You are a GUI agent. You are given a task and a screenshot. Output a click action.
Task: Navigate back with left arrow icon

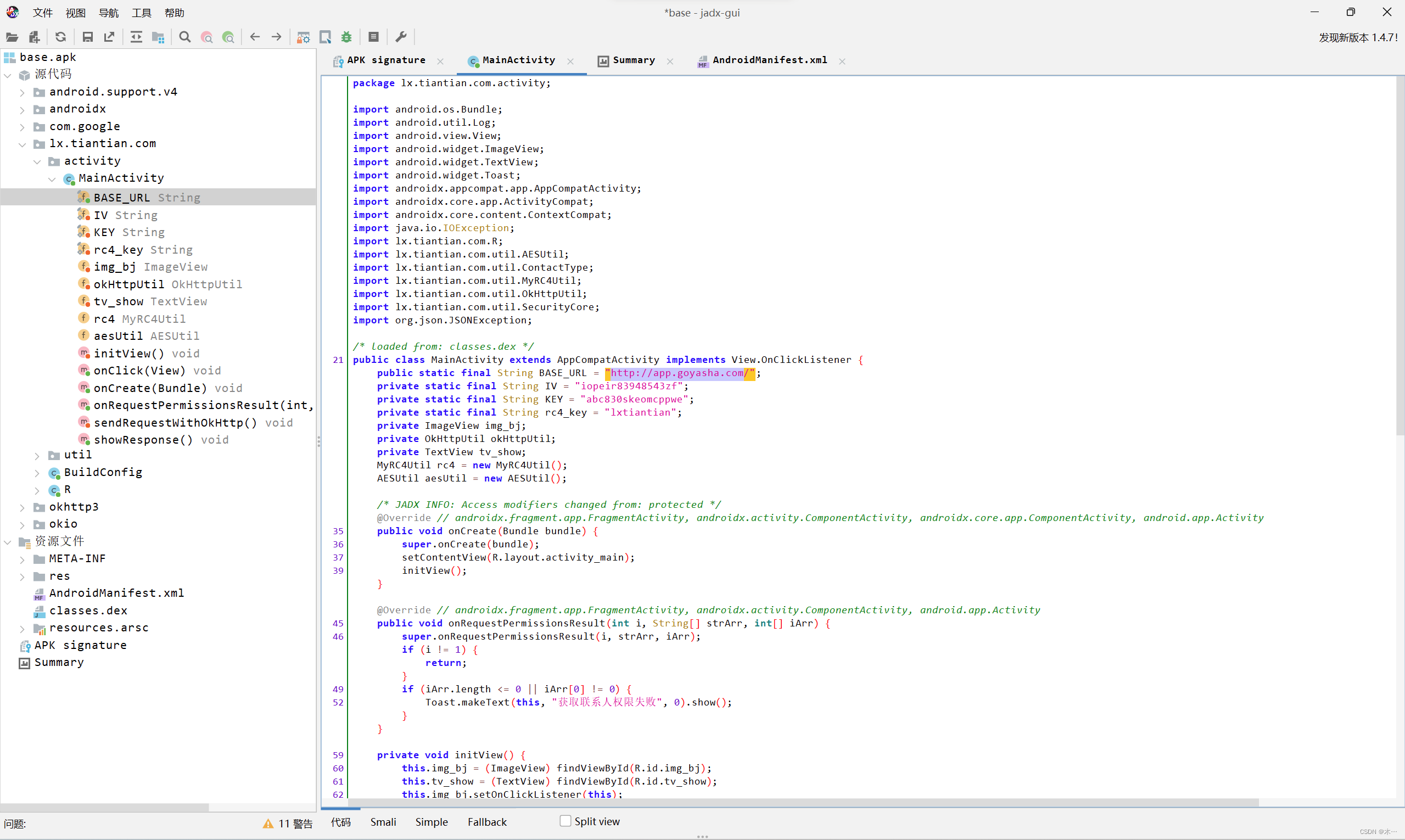coord(255,37)
